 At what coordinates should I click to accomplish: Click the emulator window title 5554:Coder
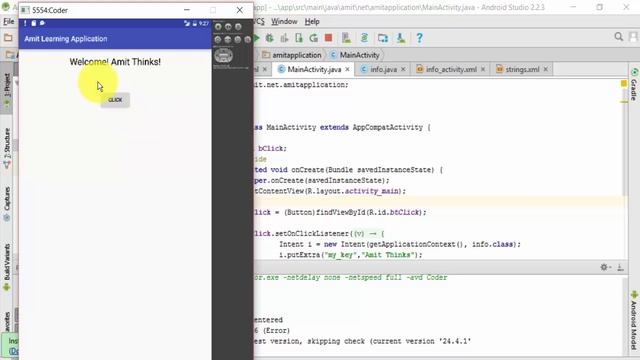tap(50, 10)
